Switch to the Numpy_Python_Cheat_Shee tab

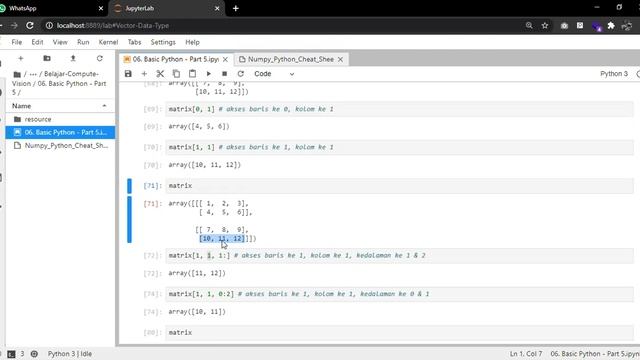coord(291,60)
